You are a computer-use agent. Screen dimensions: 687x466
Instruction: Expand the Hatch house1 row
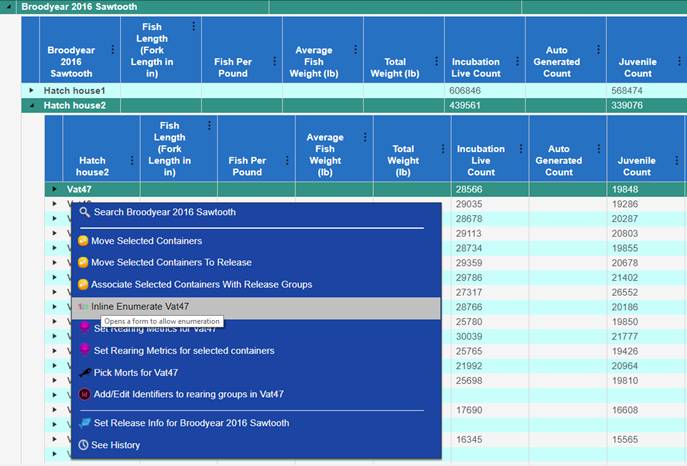click(31, 91)
